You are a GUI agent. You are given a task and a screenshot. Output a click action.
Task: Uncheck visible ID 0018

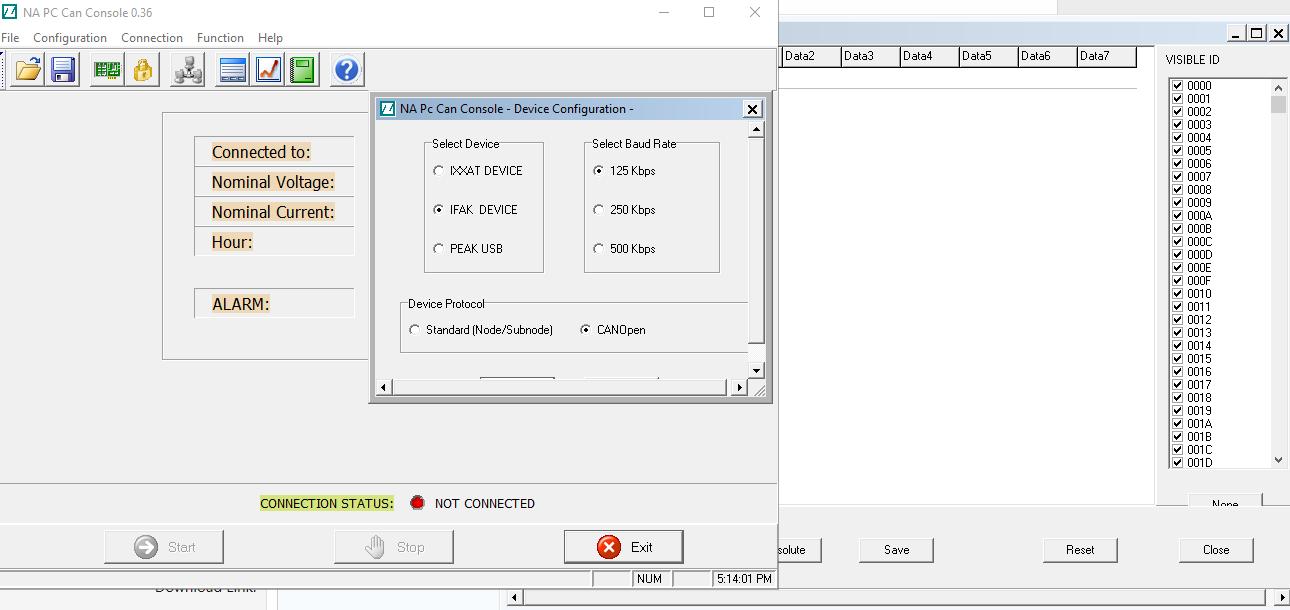click(x=1178, y=398)
